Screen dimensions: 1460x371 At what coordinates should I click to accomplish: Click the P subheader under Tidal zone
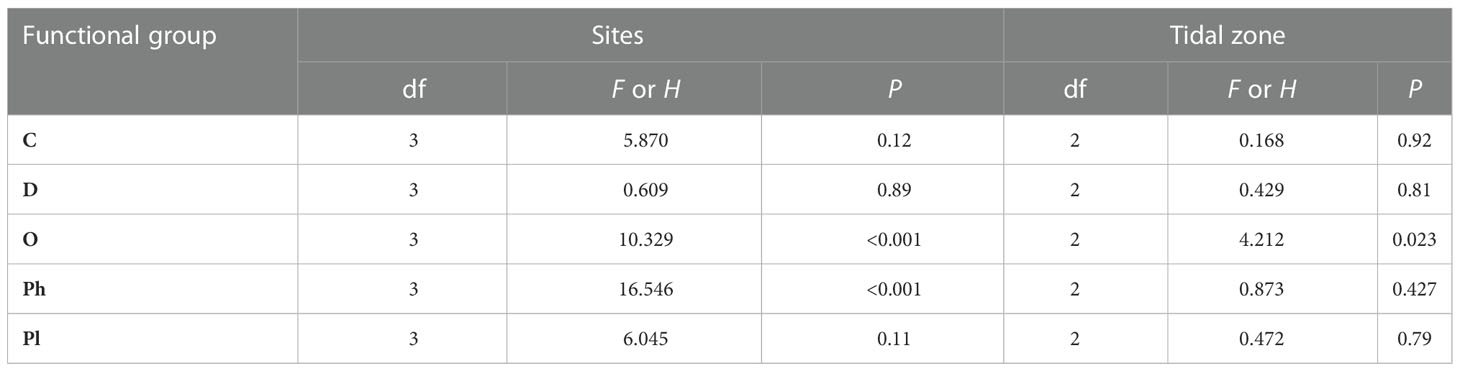1414,90
